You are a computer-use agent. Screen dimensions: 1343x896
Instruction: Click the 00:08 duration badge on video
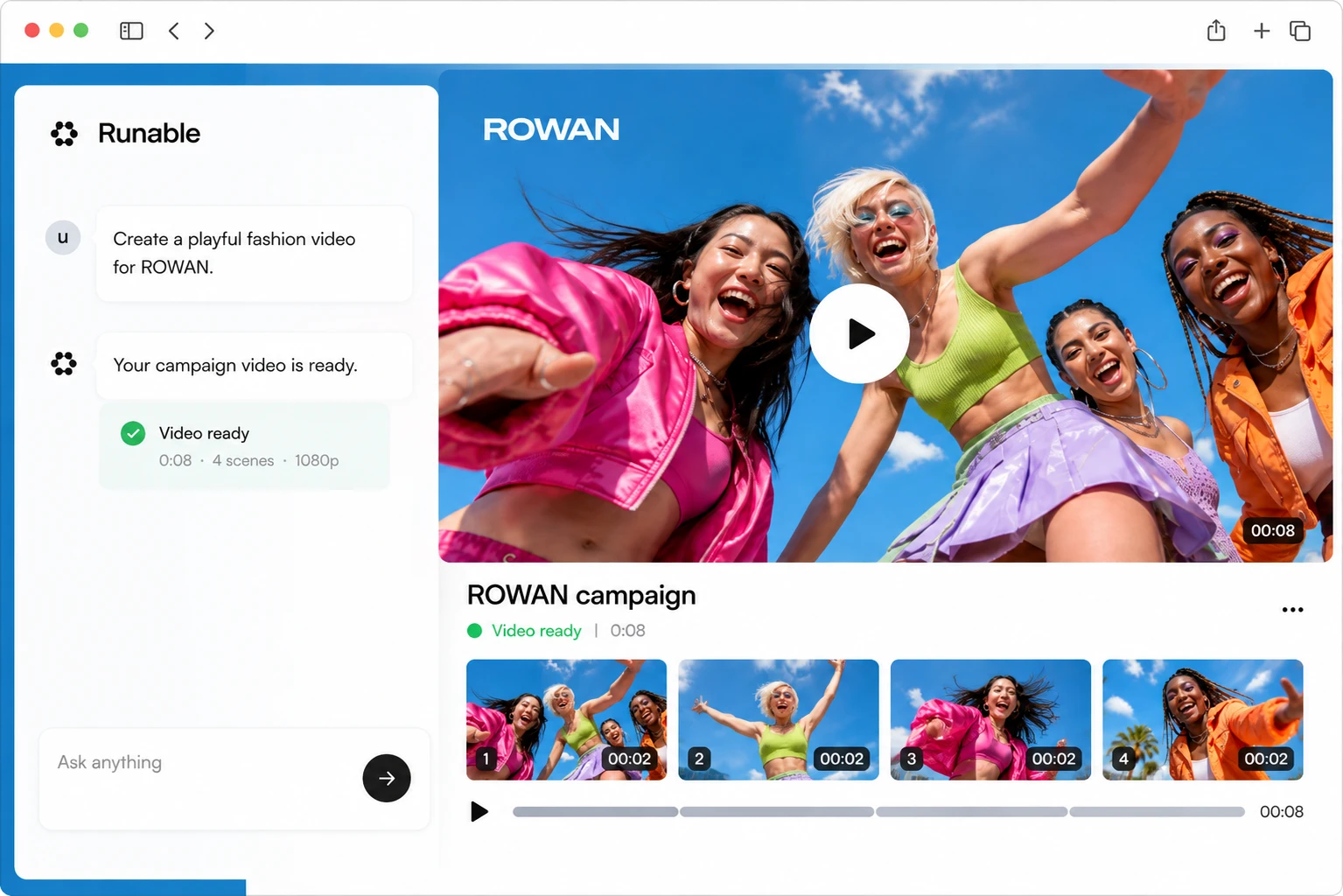(1272, 530)
